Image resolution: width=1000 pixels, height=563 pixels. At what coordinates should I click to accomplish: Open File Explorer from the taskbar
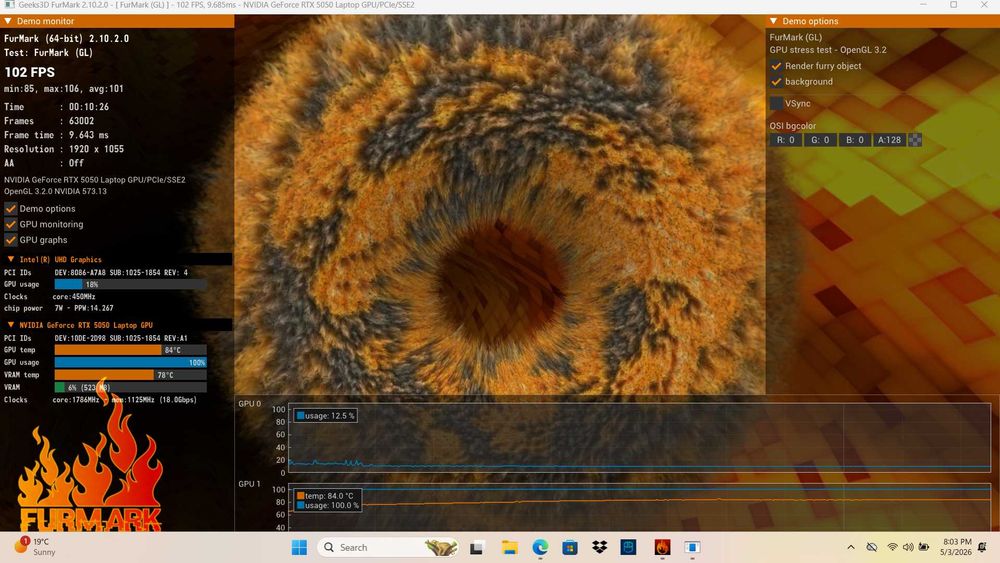510,547
